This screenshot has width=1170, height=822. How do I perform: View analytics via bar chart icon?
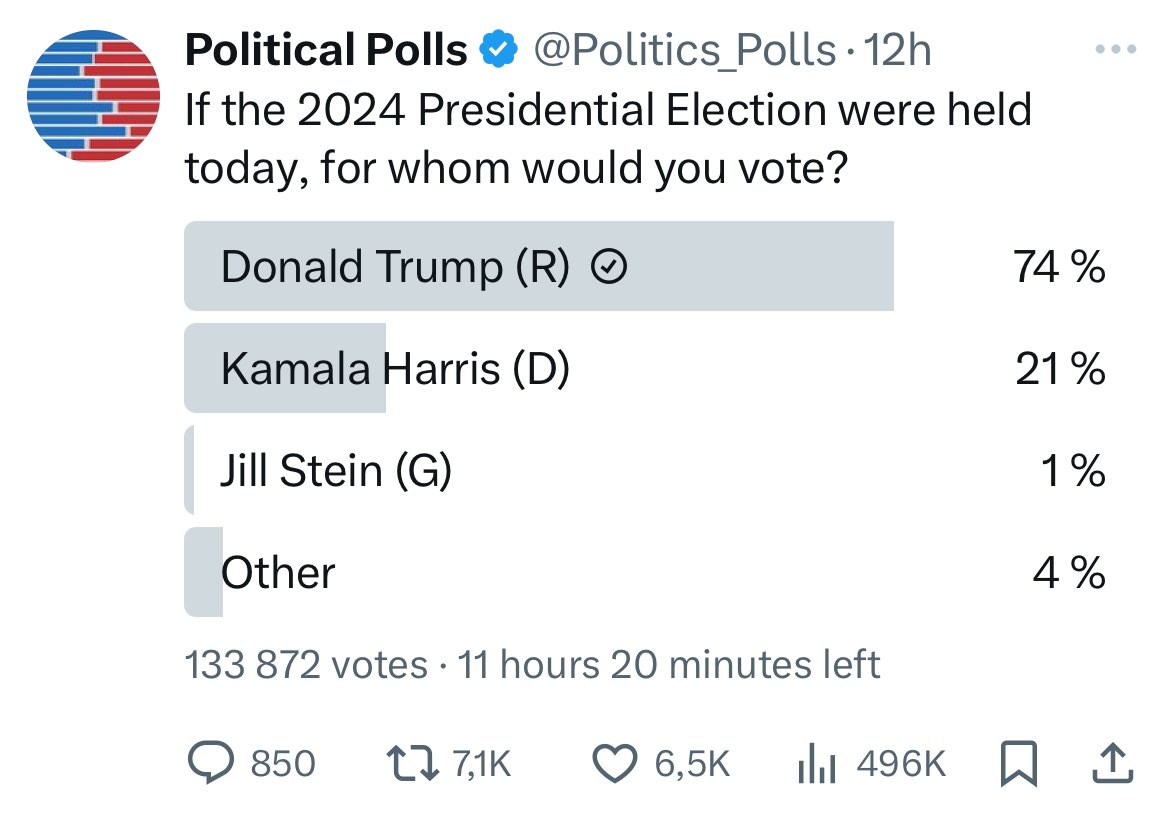(x=816, y=764)
